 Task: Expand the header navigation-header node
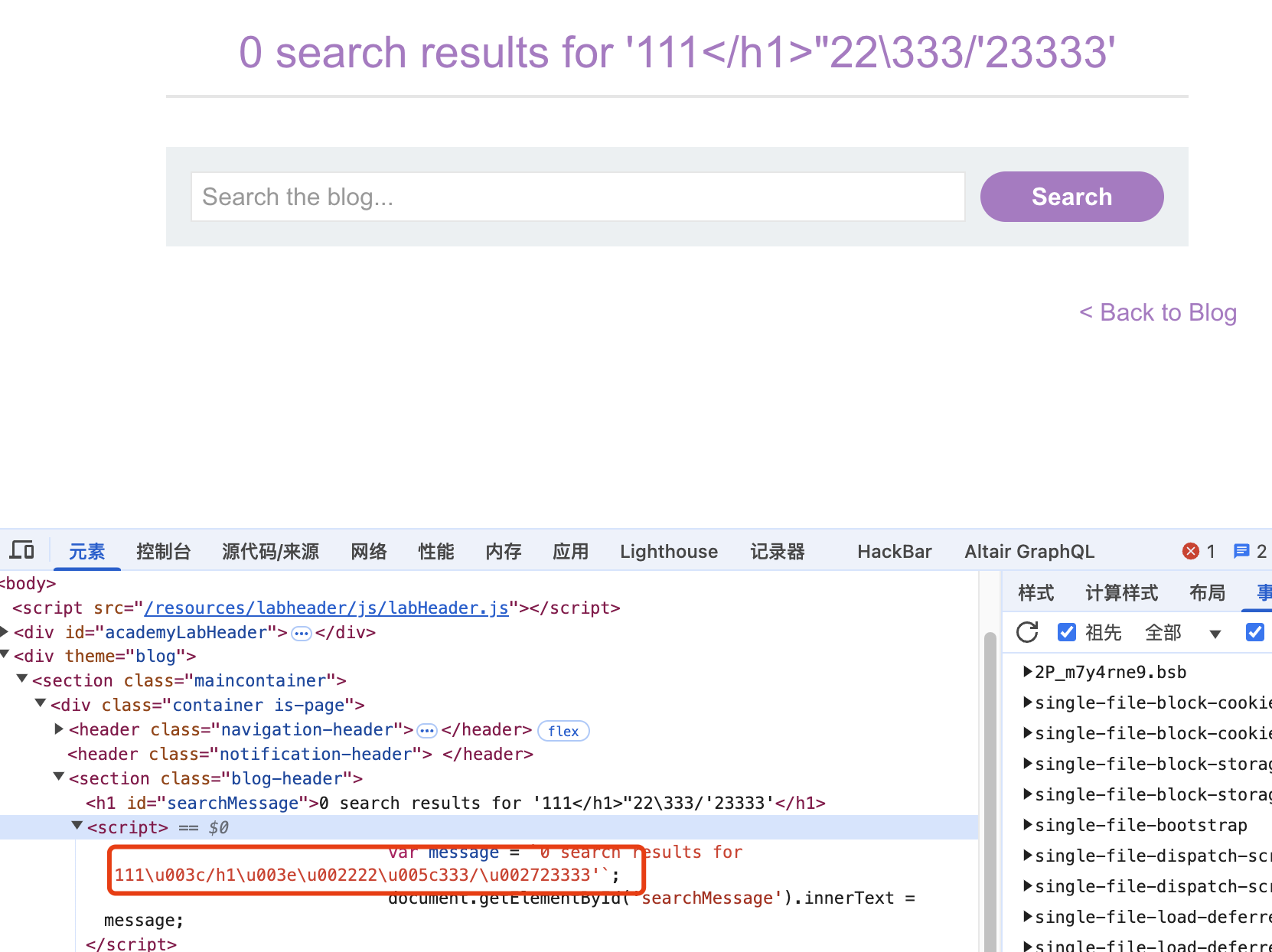click(59, 729)
